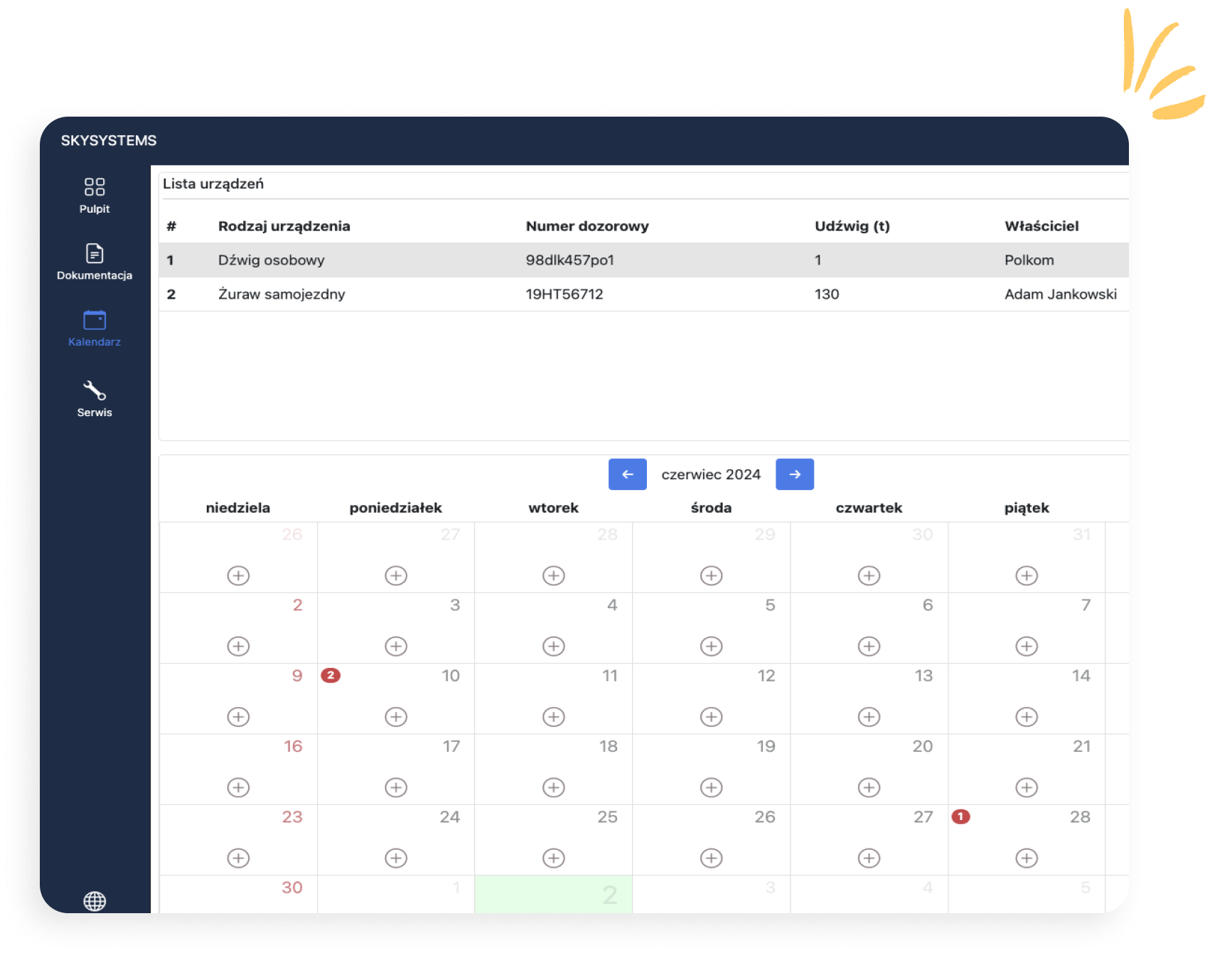Screen dimensions: 1232x953
Task: Add event on June 4 plus icon
Action: coord(554,646)
